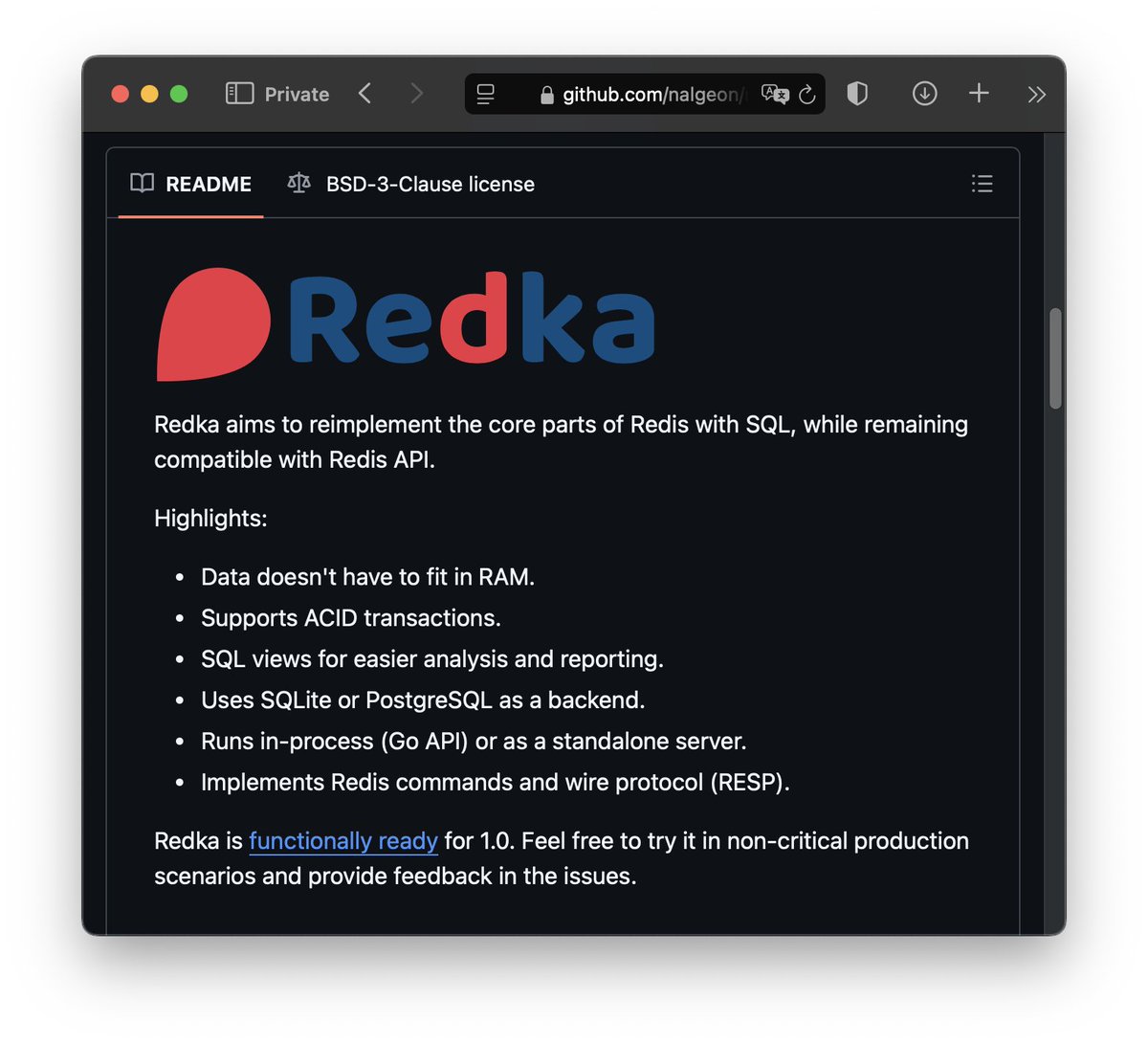The image size is (1148, 1044).
Task: Expand the toolbar overflow double chevron
Action: click(x=1036, y=94)
